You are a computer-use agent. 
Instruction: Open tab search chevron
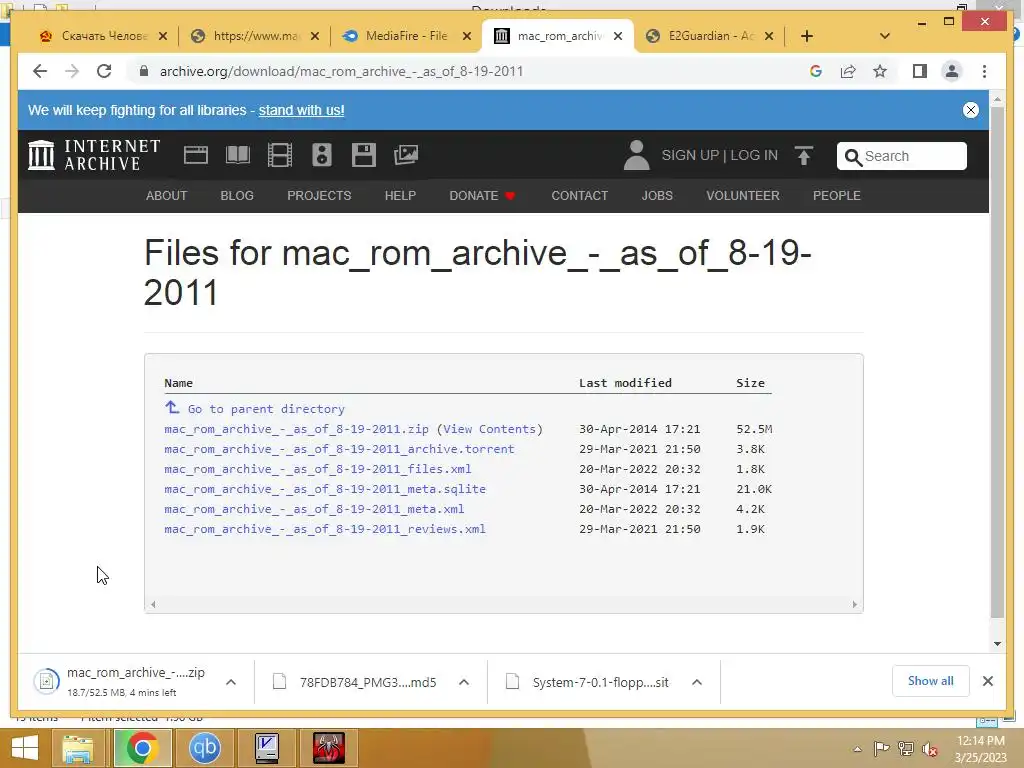click(884, 36)
